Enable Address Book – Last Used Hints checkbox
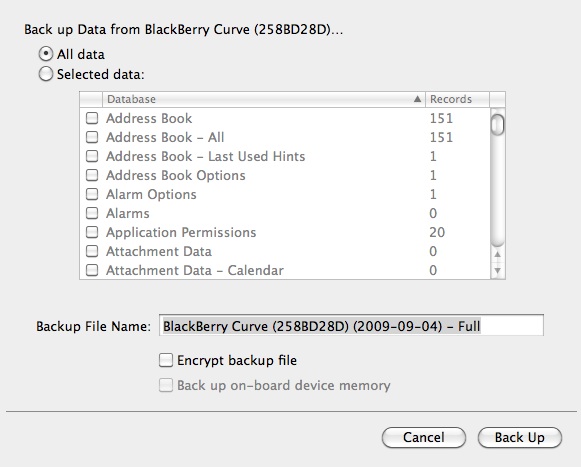581x467 pixels. coord(92,156)
